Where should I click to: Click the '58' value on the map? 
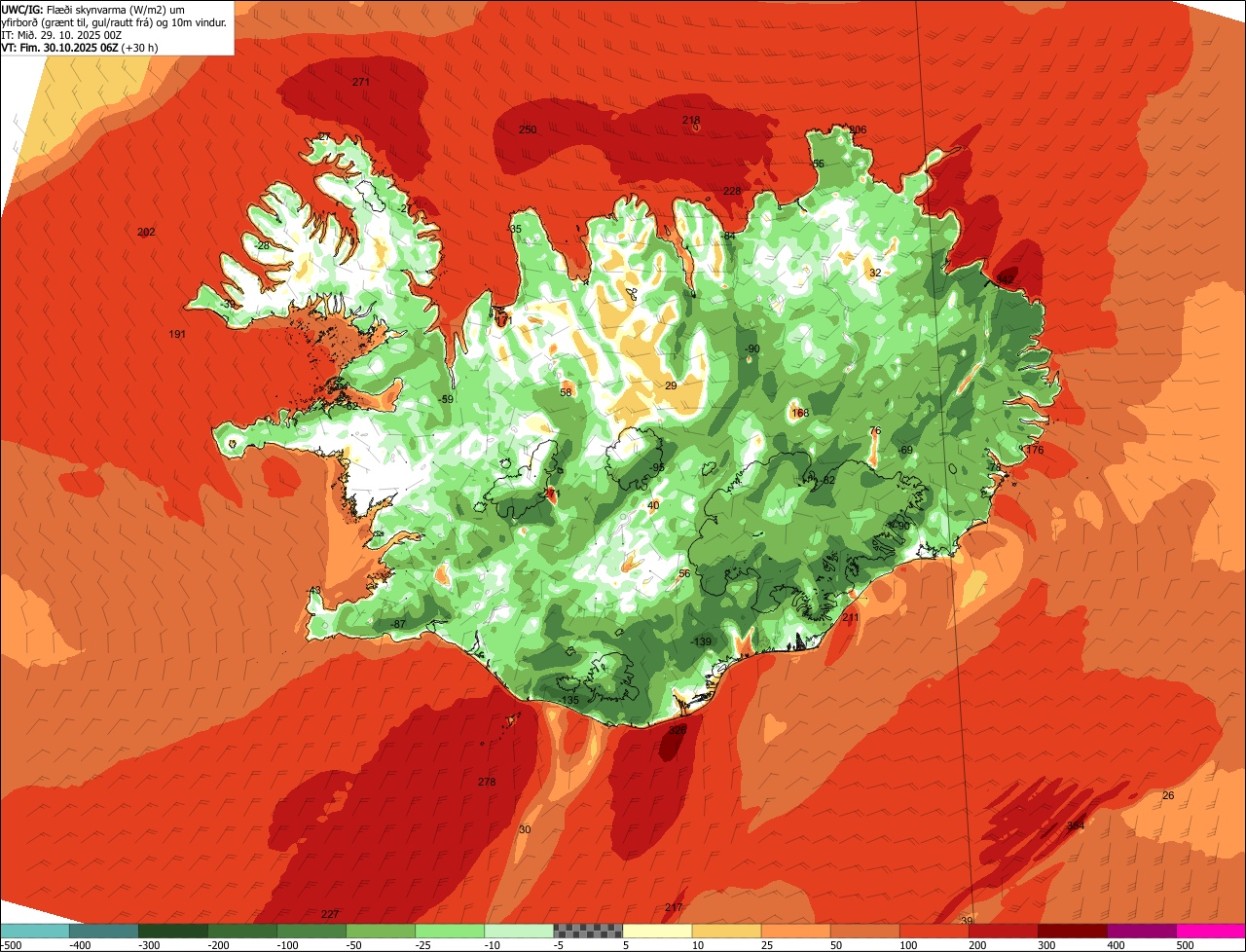[567, 392]
